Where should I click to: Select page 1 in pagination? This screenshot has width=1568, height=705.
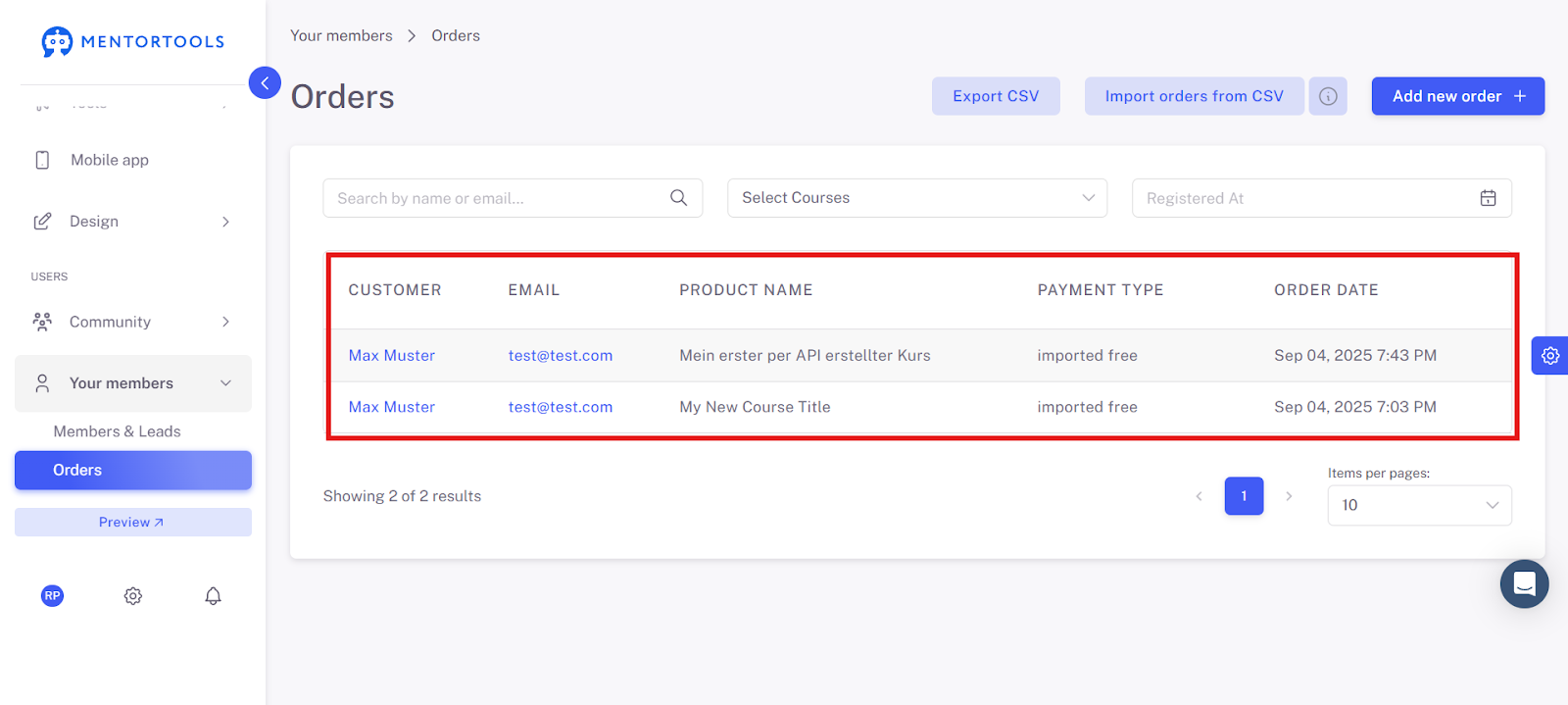[1244, 496]
